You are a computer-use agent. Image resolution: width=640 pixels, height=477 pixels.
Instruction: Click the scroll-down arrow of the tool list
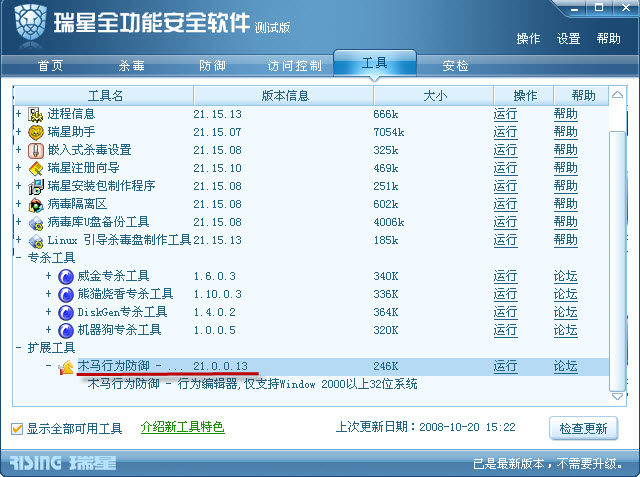[x=618, y=396]
